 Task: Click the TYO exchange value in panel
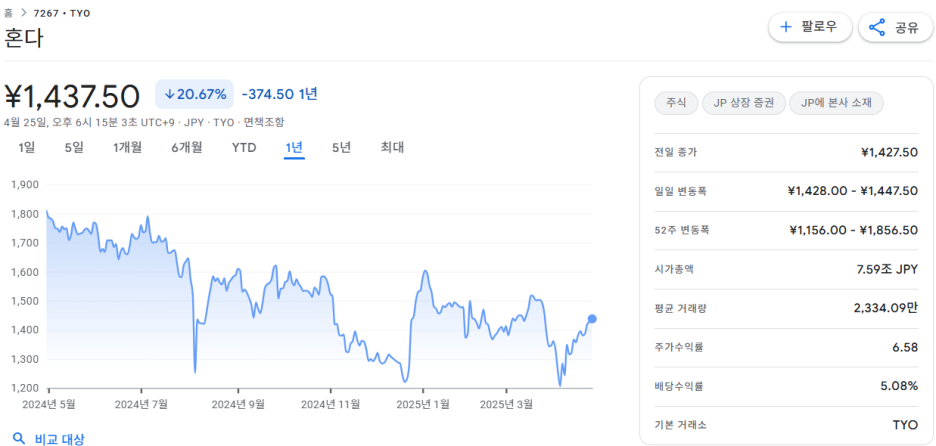(905, 426)
